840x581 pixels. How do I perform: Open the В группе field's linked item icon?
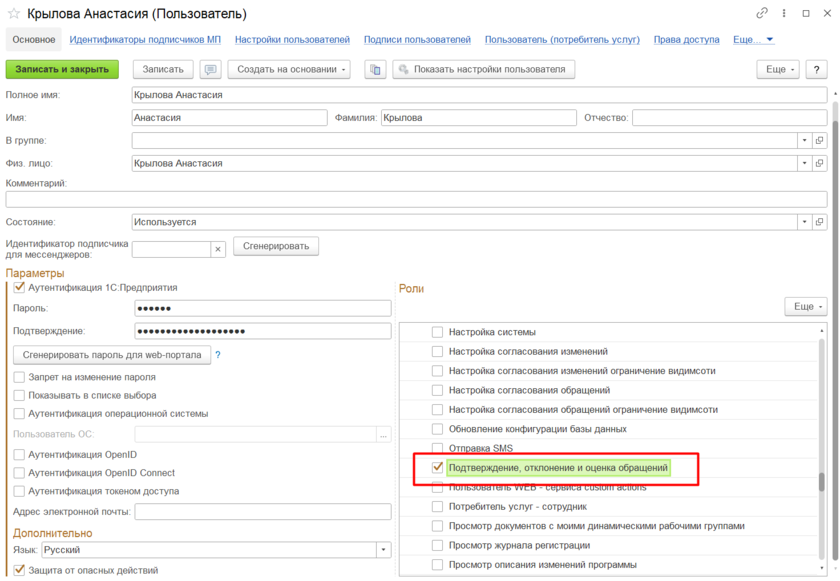[819, 141]
